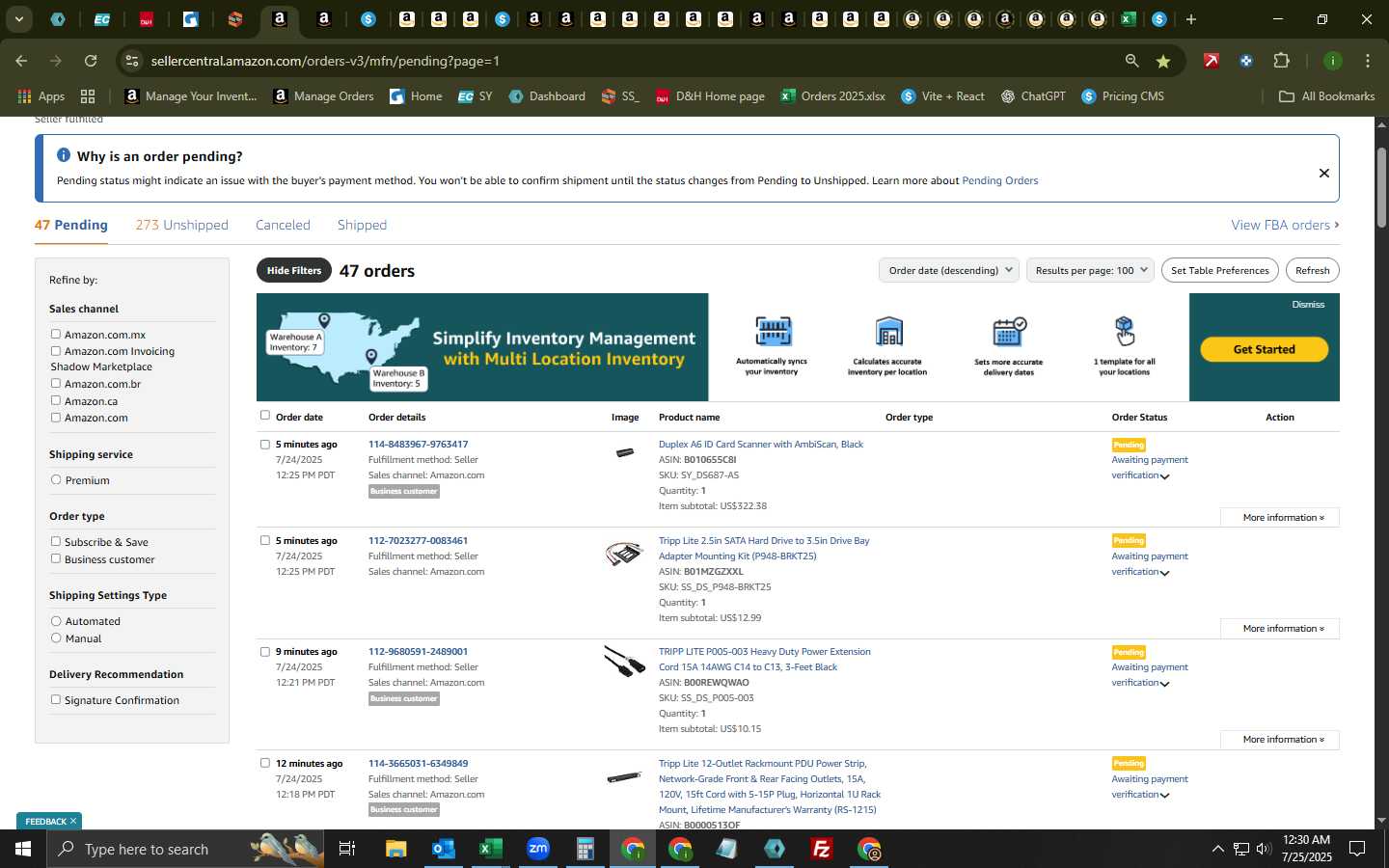1389x868 pixels.
Task: Expand More information for order 114-8483967-9763417
Action: [1280, 518]
